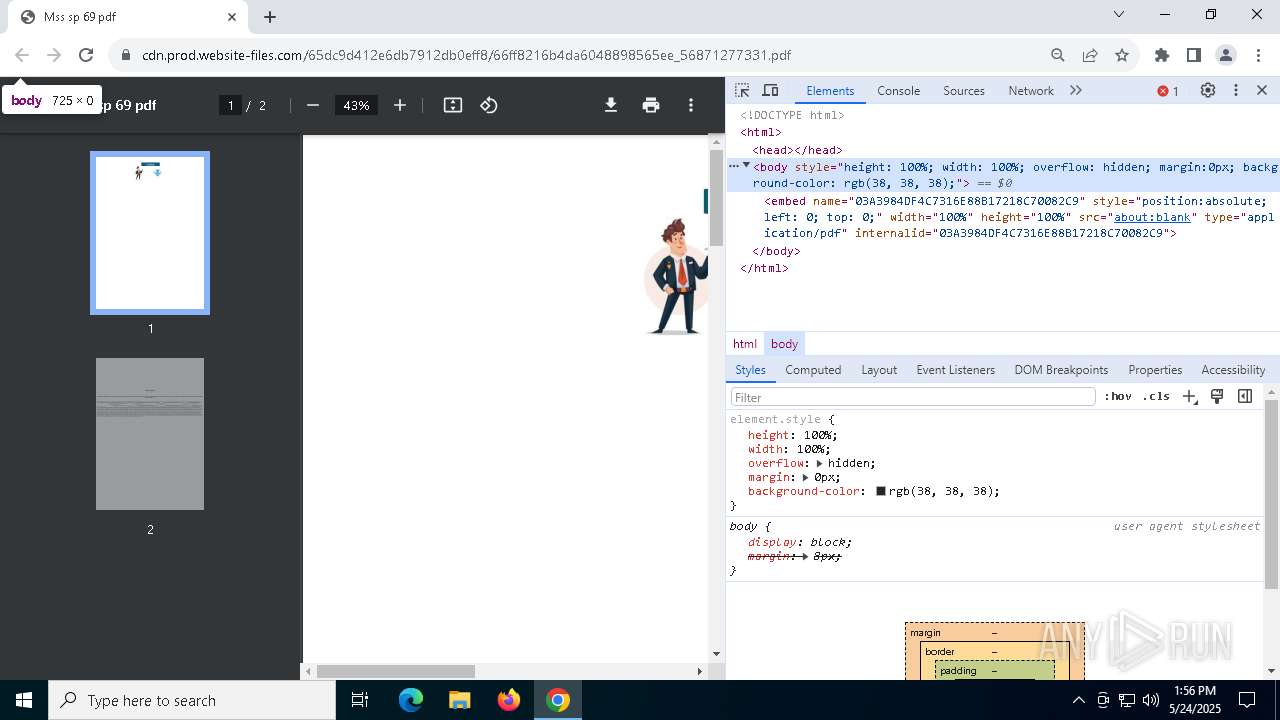Show more DevTools tabs

(1076, 90)
